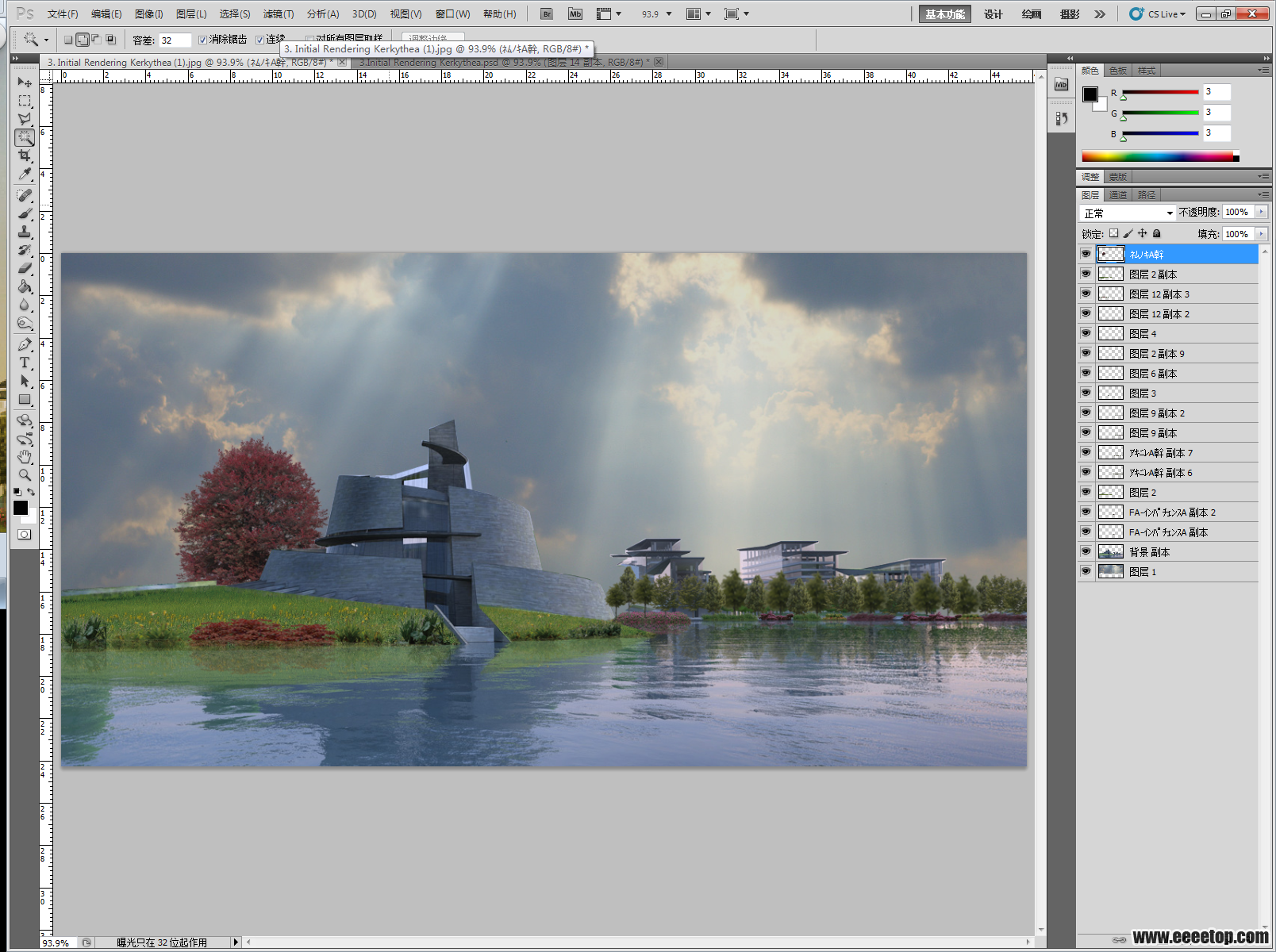
Task: Open the status bar info arrow
Action: coord(235,942)
